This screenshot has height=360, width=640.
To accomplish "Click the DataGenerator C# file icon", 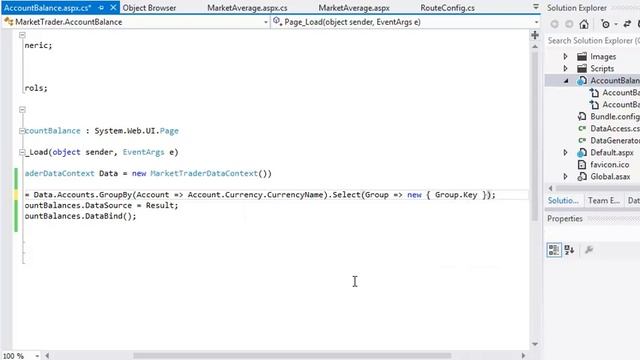I will (x=582, y=140).
